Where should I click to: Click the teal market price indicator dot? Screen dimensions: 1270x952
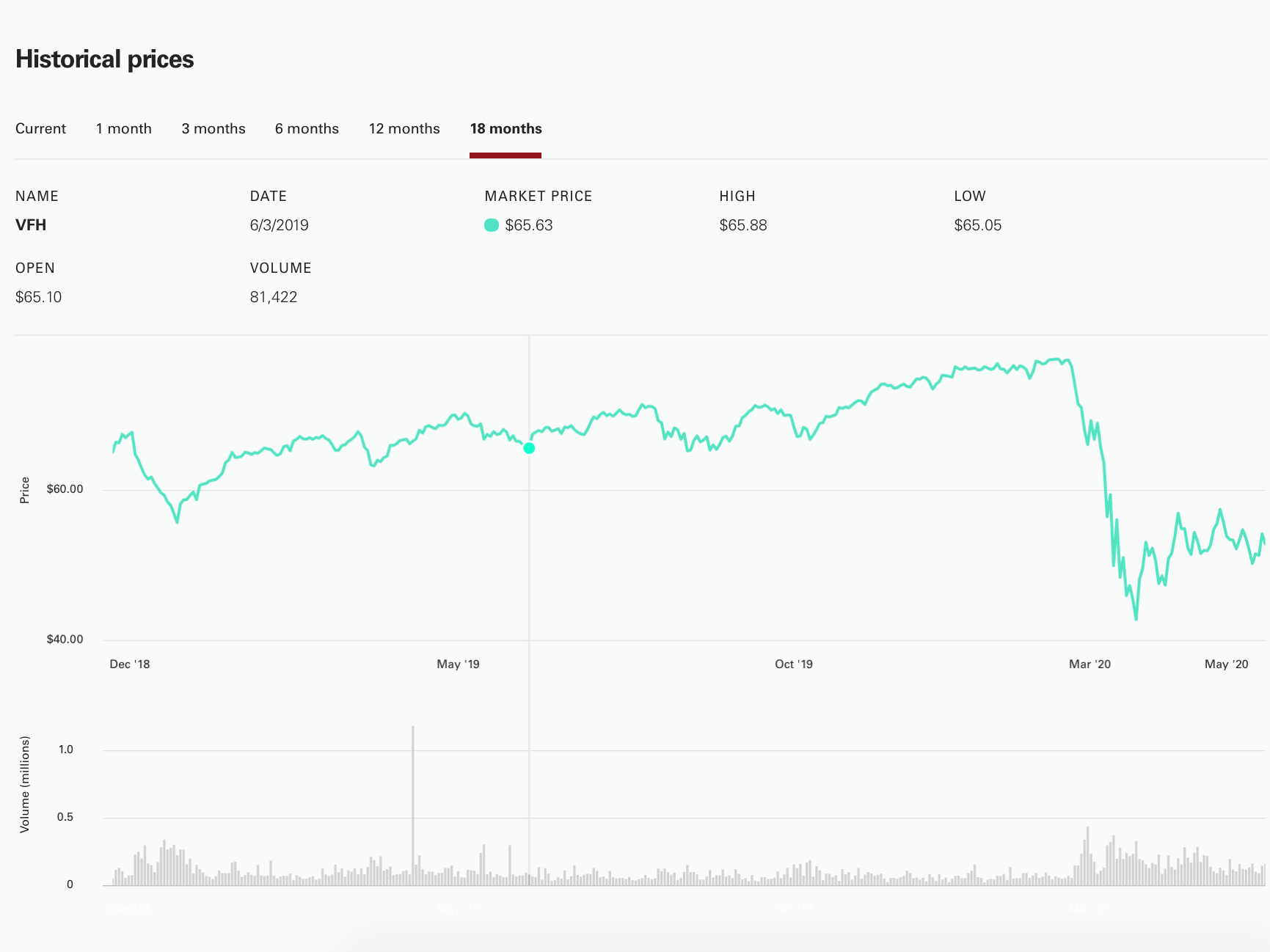click(492, 225)
